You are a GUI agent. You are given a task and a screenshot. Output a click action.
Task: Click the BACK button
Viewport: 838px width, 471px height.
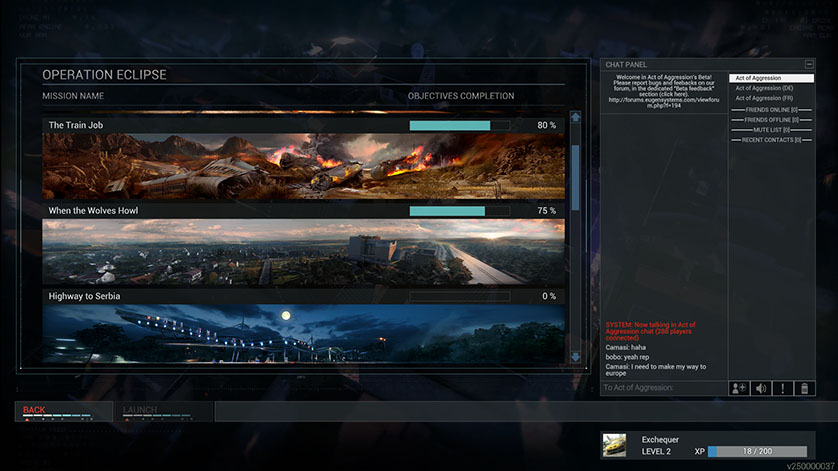[x=64, y=411]
